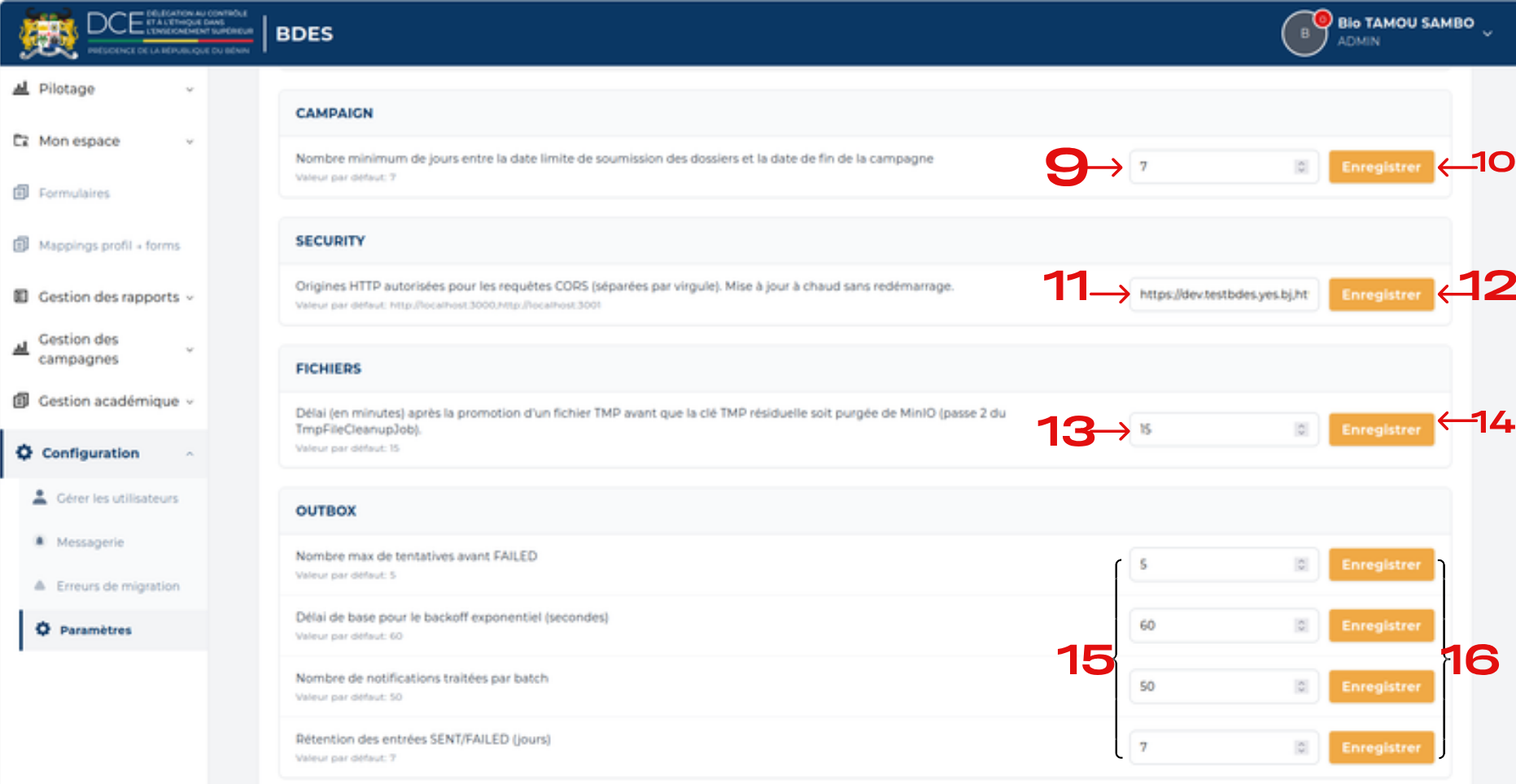The image size is (1516, 784).
Task: Save the TMP file purge delay
Action: click(1381, 429)
